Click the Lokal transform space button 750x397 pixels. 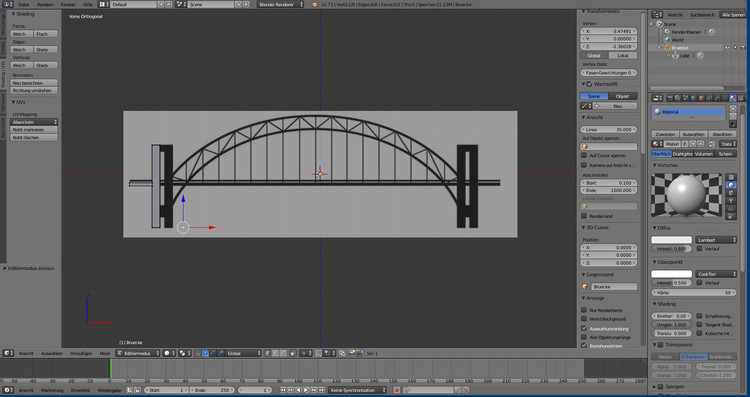623,55
